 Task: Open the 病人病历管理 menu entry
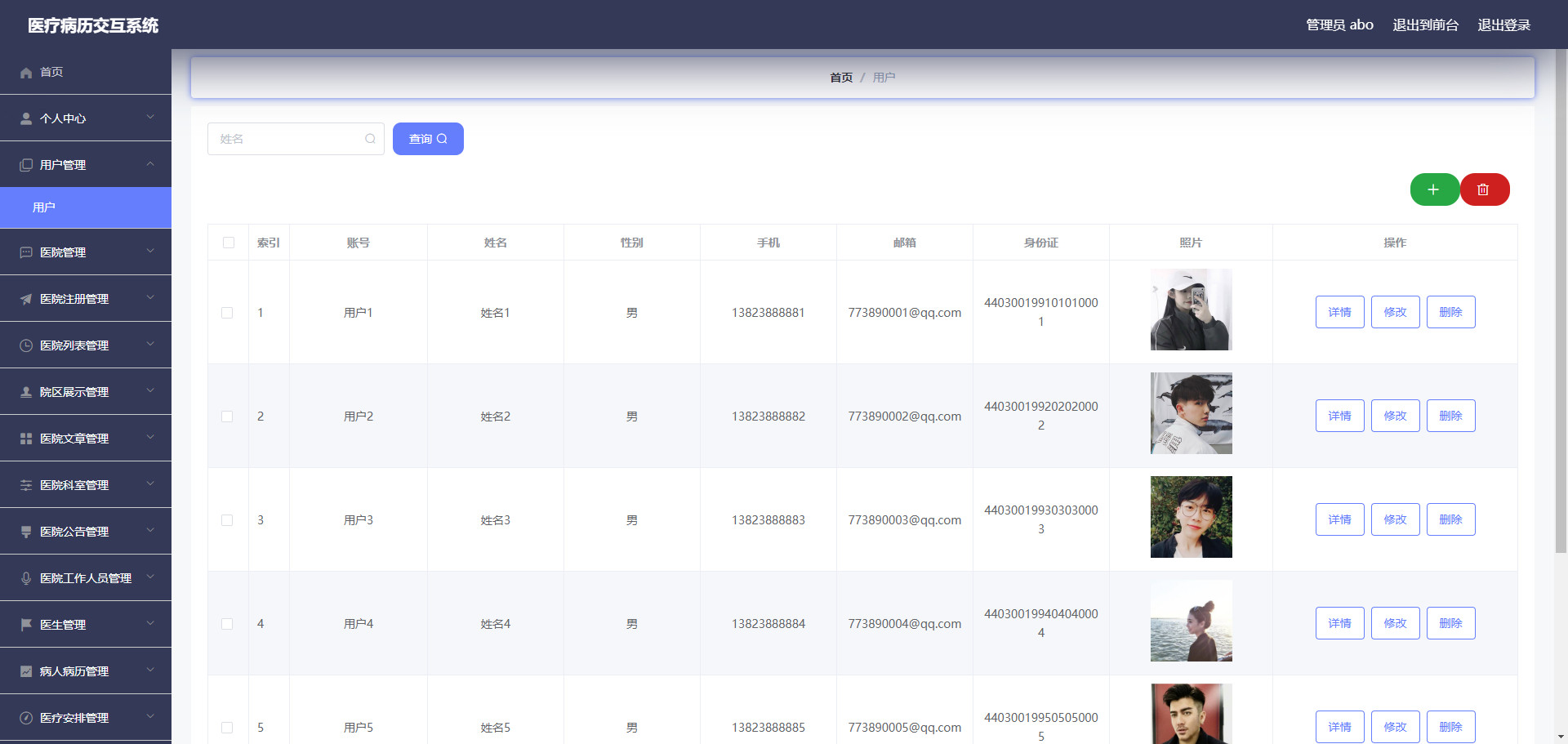86,671
